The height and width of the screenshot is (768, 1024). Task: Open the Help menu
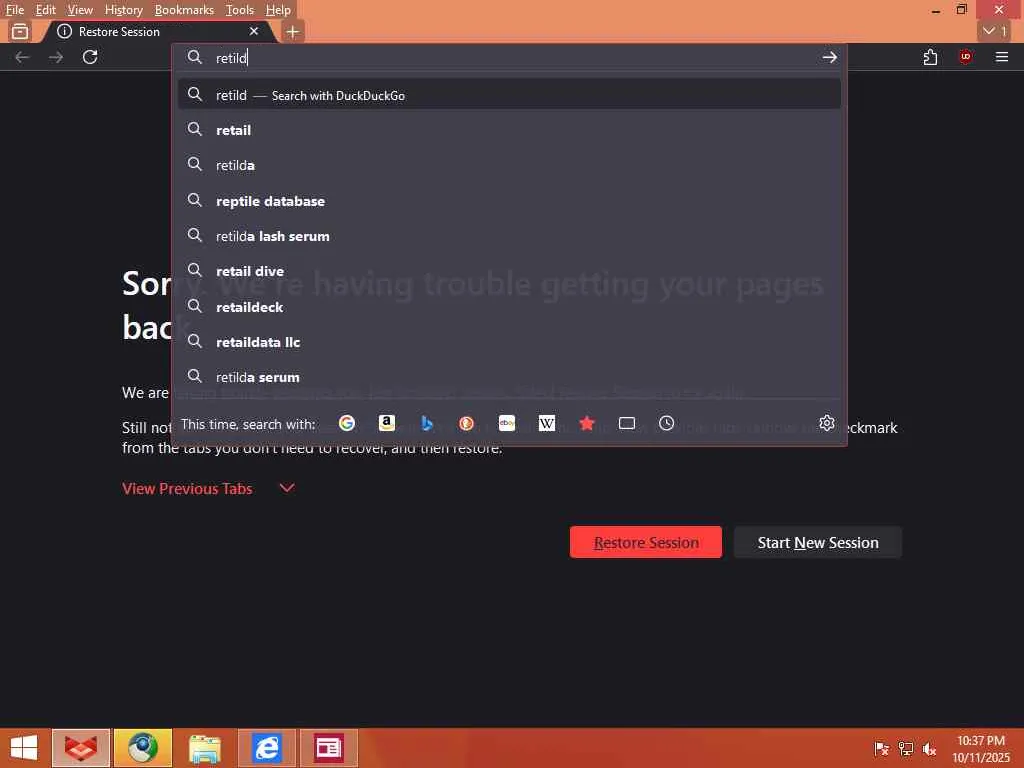point(278,10)
